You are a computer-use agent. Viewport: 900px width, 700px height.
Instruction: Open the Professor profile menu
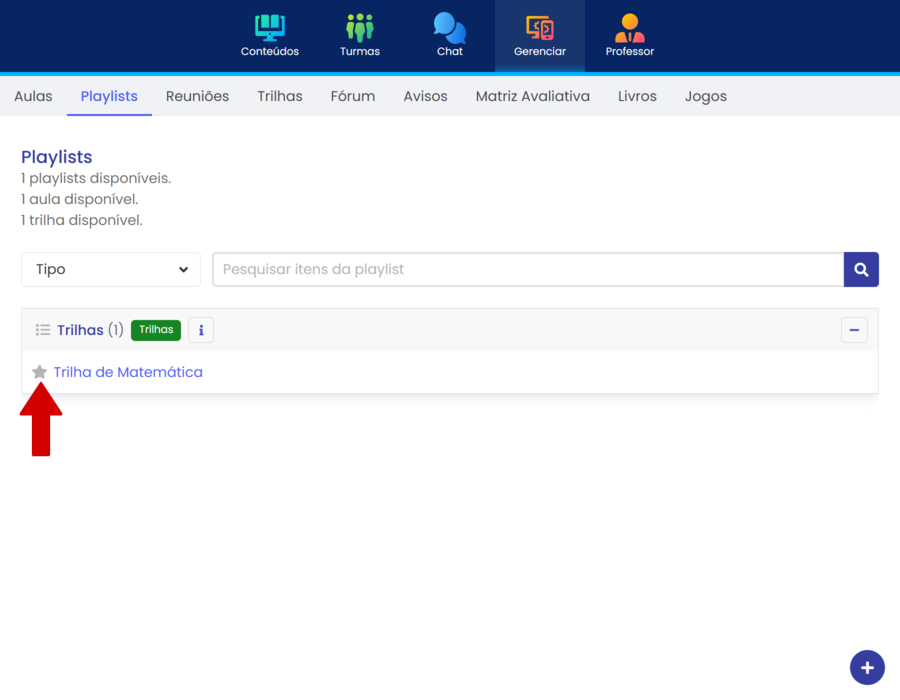pyautogui.click(x=630, y=36)
